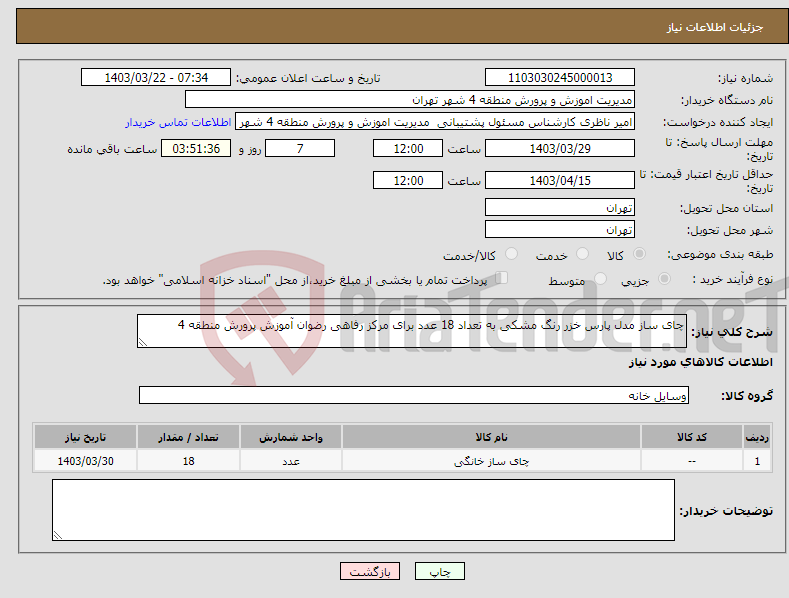Click the buyer notes text area

pos(363,510)
